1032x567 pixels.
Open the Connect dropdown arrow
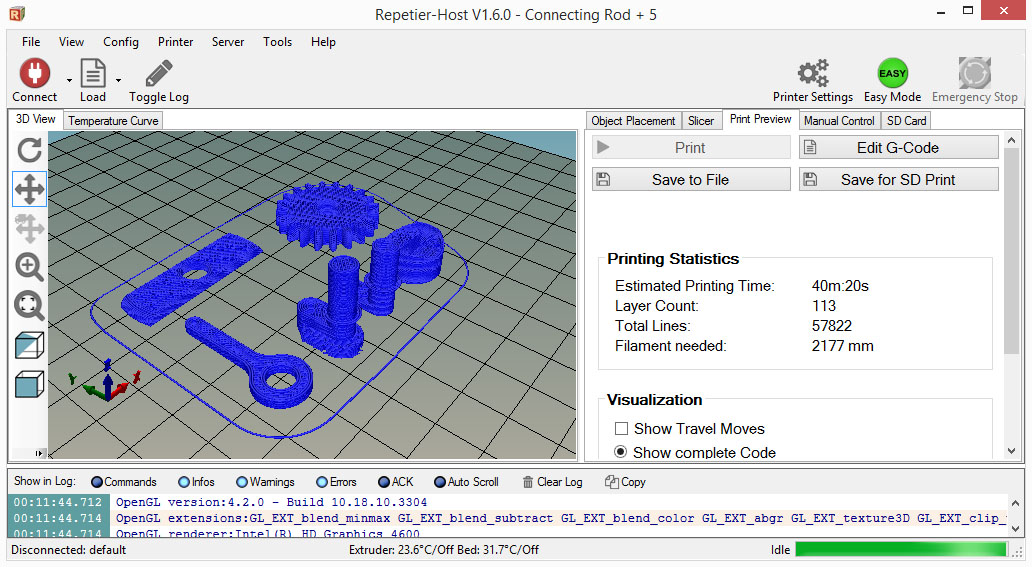click(x=69, y=80)
